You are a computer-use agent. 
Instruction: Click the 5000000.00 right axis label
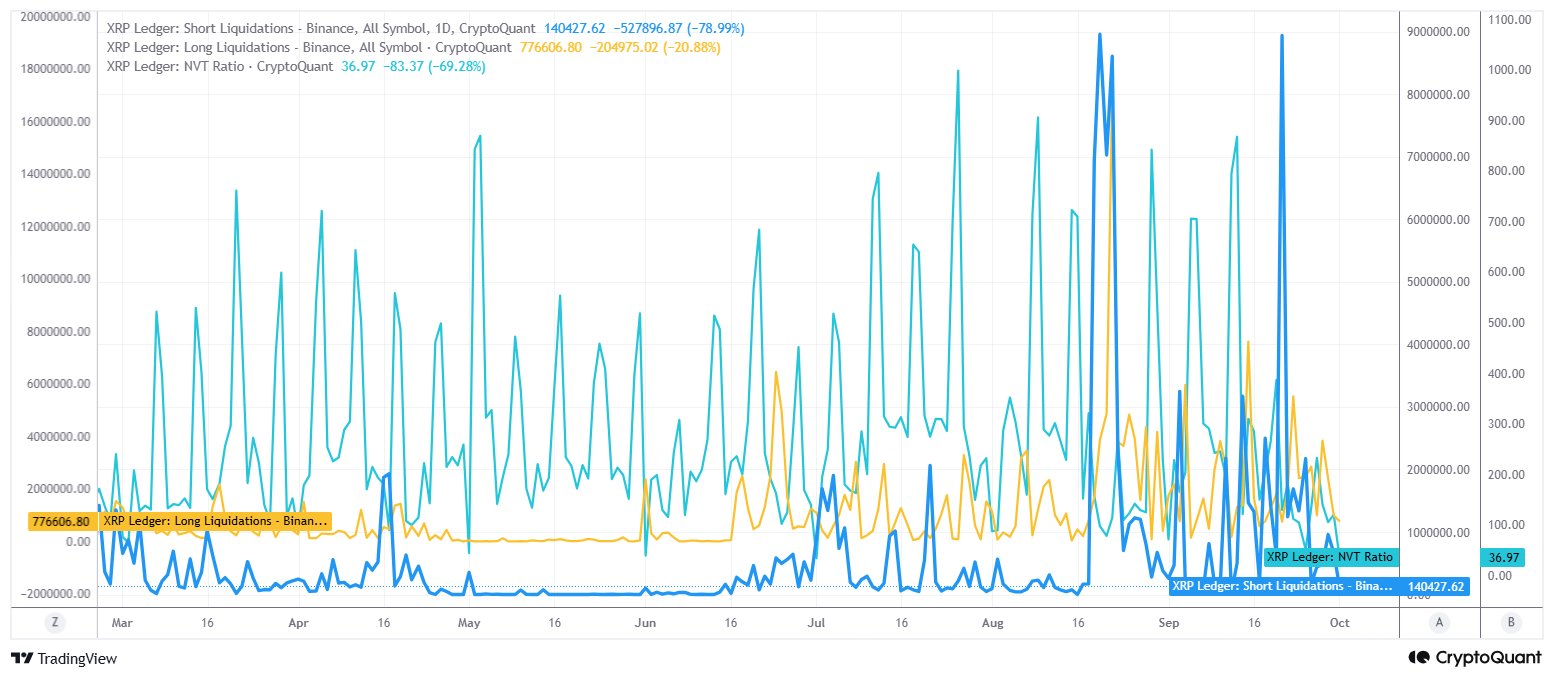coord(1436,282)
